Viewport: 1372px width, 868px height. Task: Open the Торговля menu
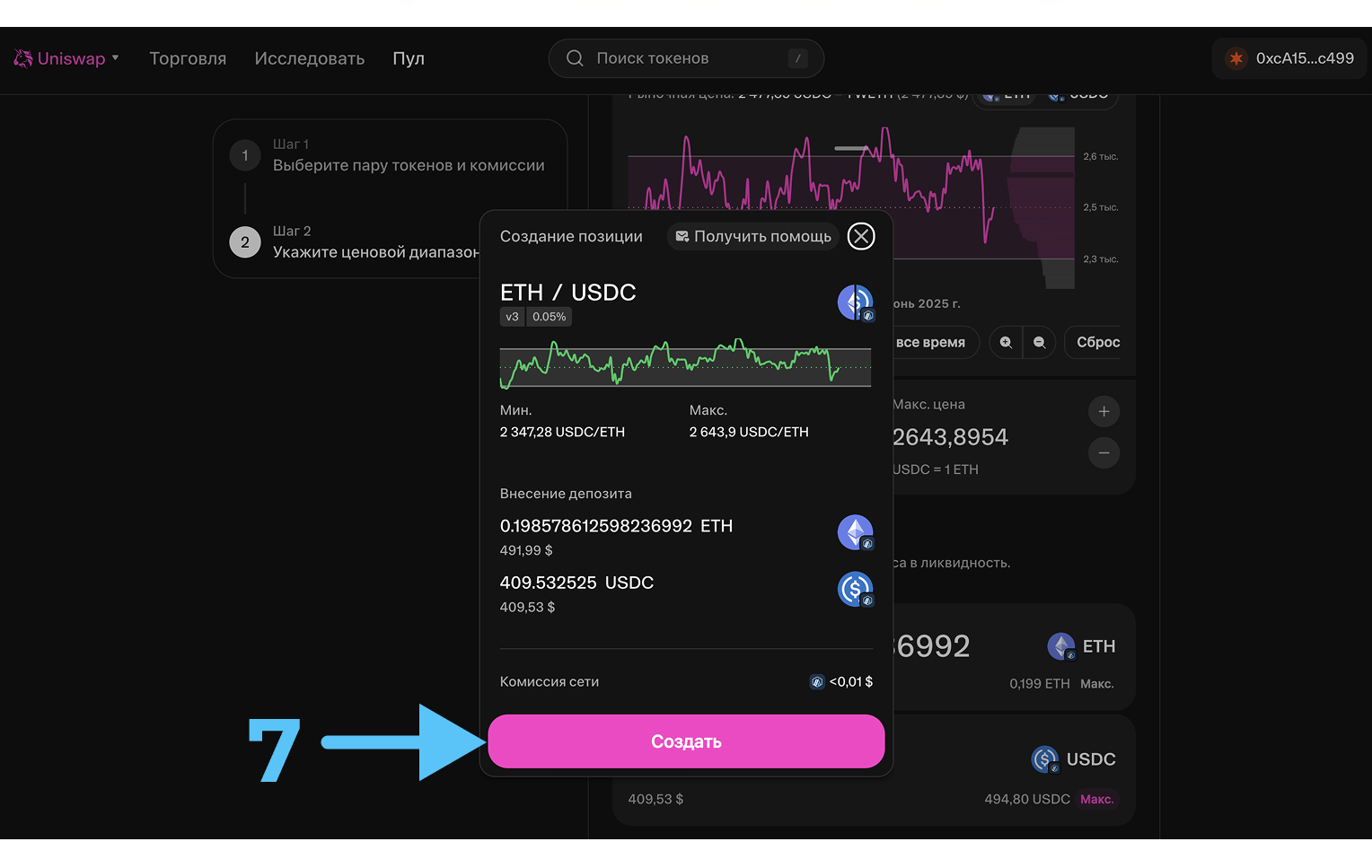pyautogui.click(x=188, y=58)
